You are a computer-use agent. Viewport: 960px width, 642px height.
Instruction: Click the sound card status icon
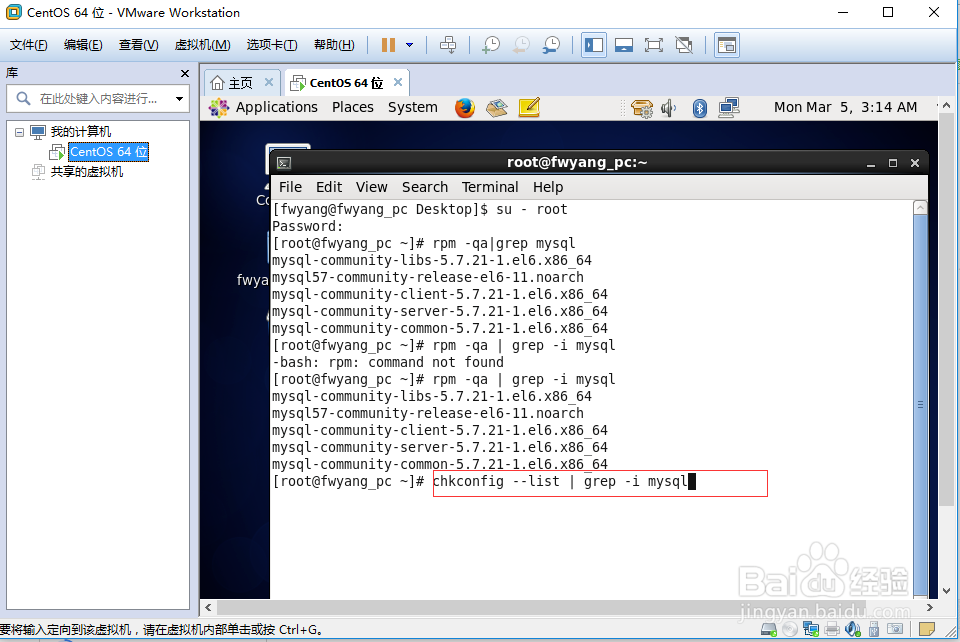[x=853, y=629]
